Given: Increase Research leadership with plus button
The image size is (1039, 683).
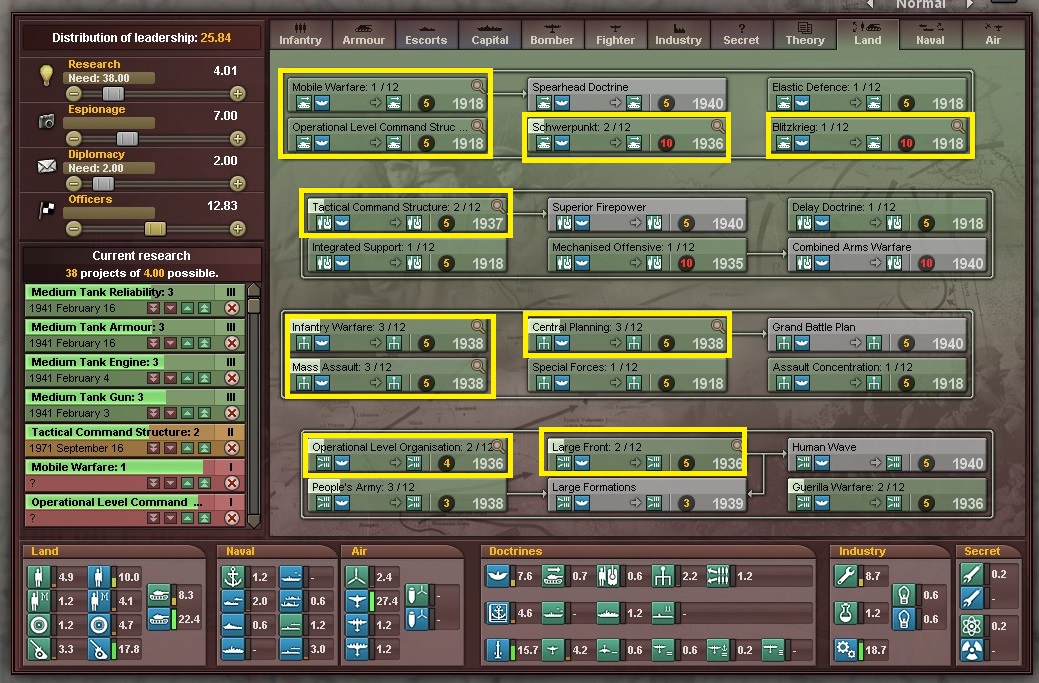Looking at the screenshot, I should click(237, 93).
